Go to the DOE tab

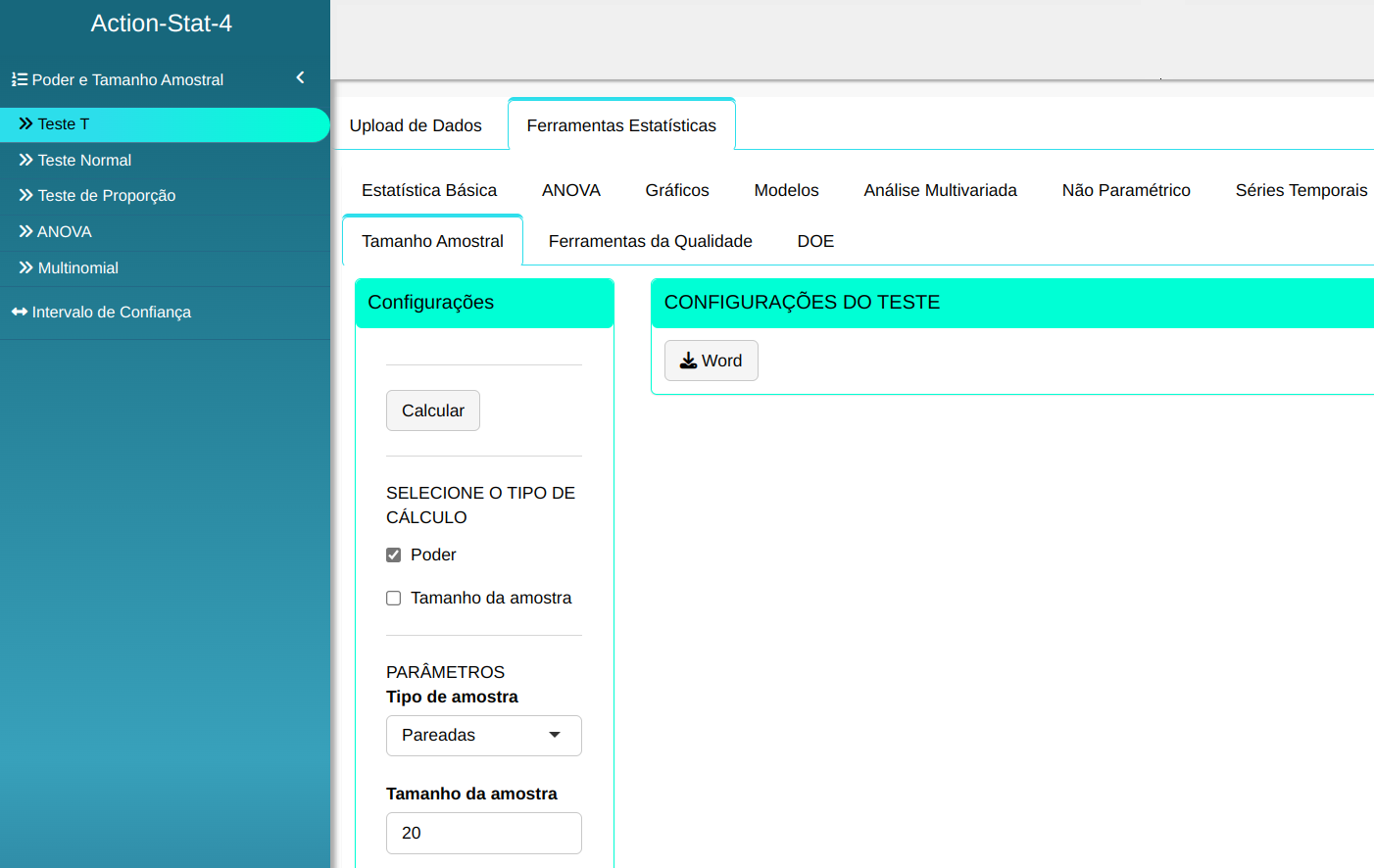click(815, 241)
